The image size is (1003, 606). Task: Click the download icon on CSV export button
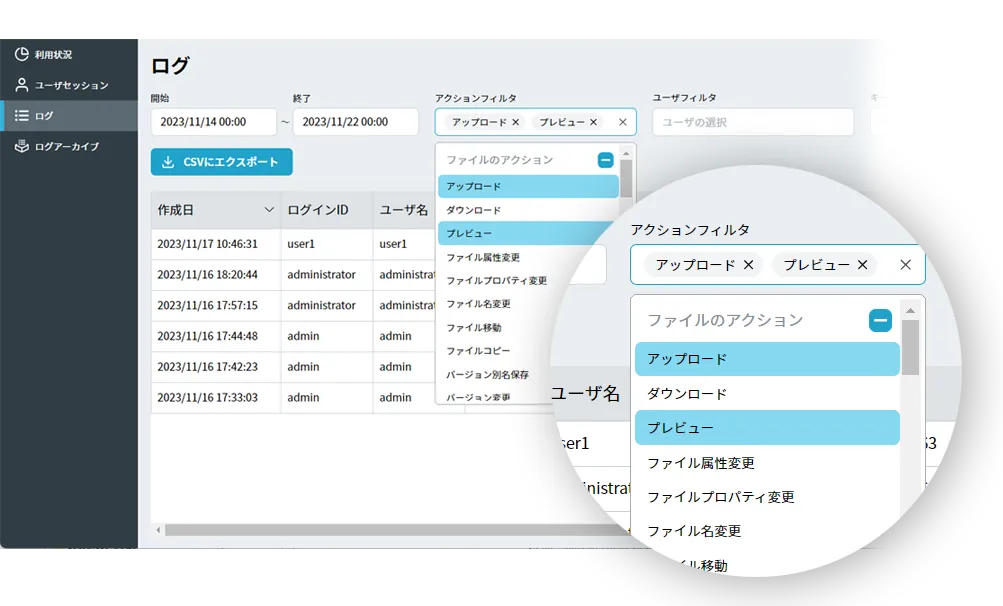coord(168,162)
